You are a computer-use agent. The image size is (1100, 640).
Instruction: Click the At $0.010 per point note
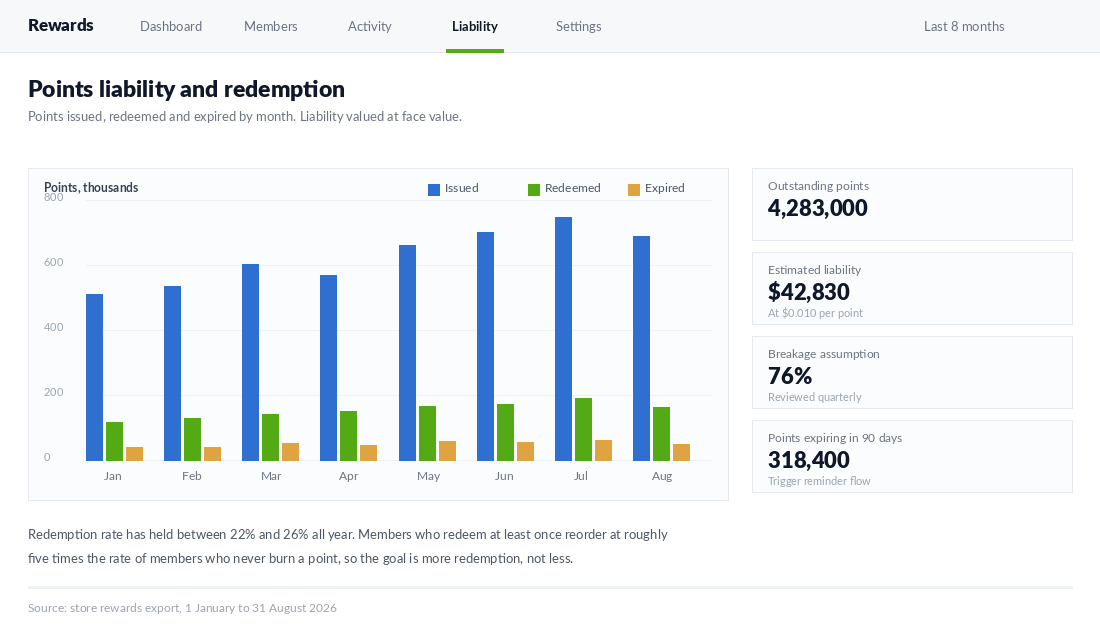coord(815,313)
